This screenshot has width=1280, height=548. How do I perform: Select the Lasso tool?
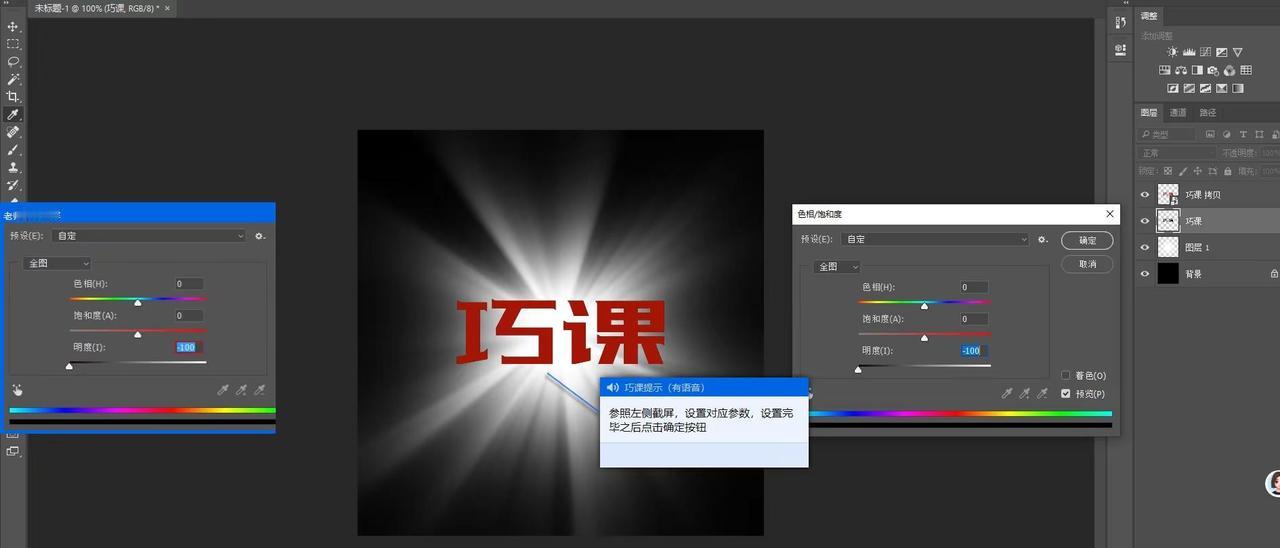(x=13, y=61)
